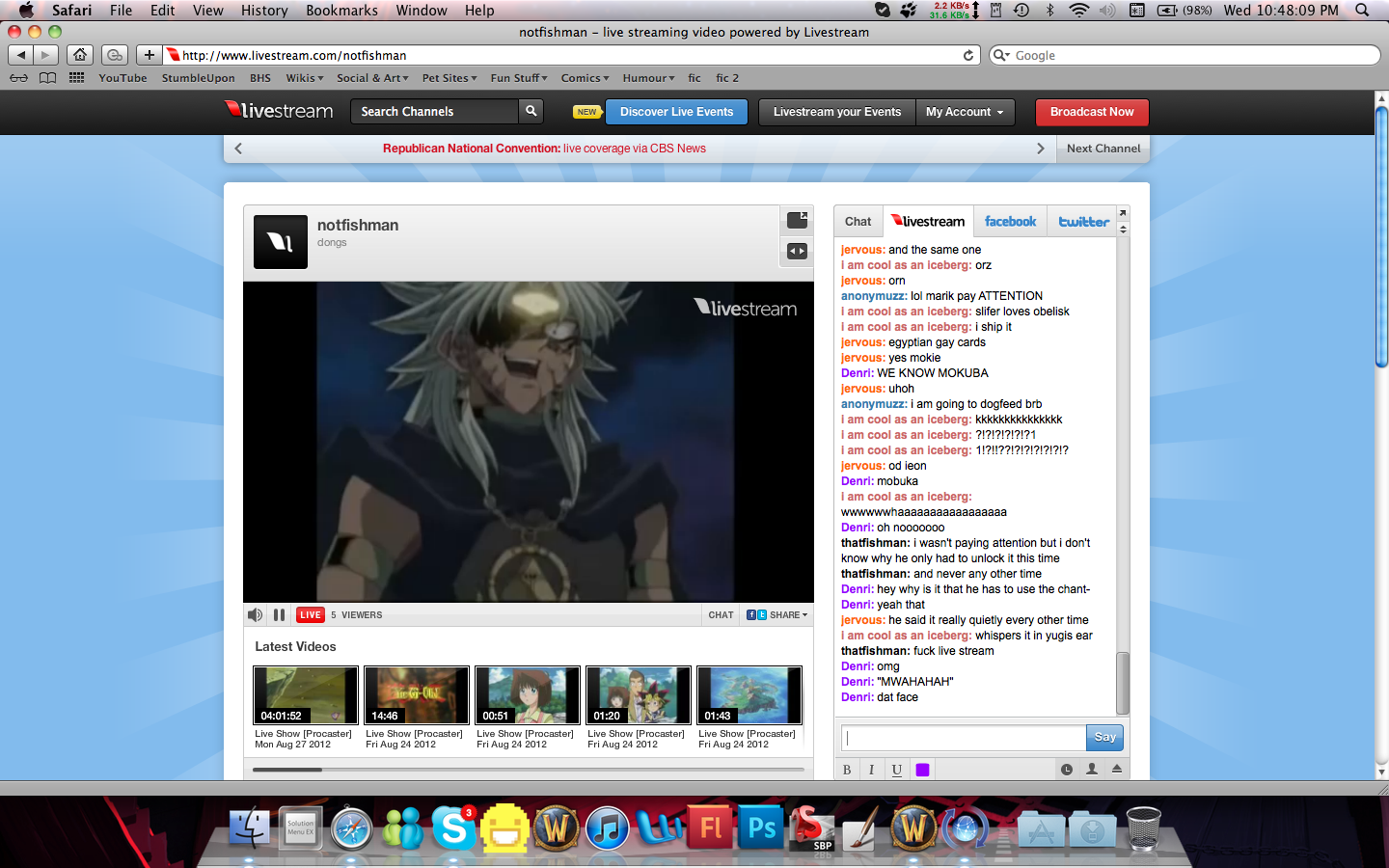Pop out chat window arrow icon

1123,212
